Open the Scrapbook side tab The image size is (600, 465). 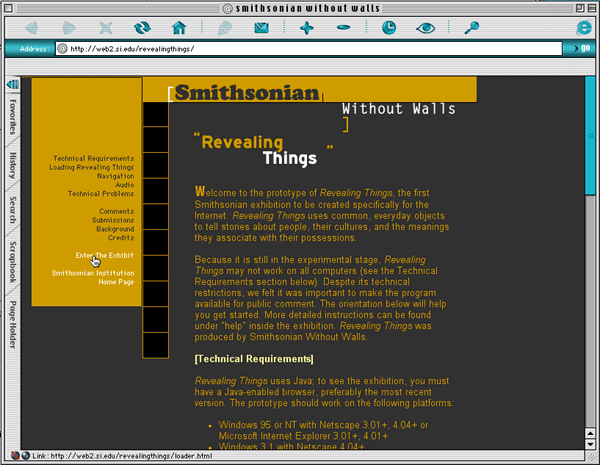pyautogui.click(x=13, y=262)
